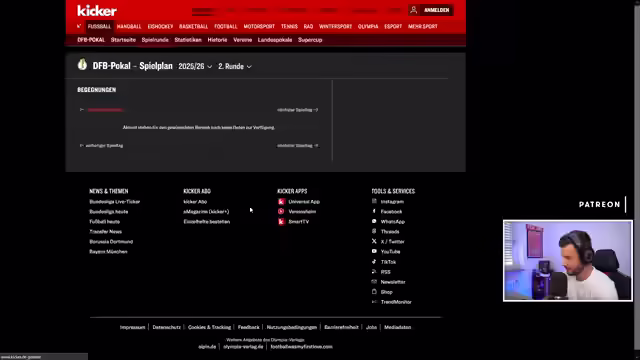The height and width of the screenshot is (360, 640).
Task: Click the X / Twitter icon
Action: tap(374, 241)
